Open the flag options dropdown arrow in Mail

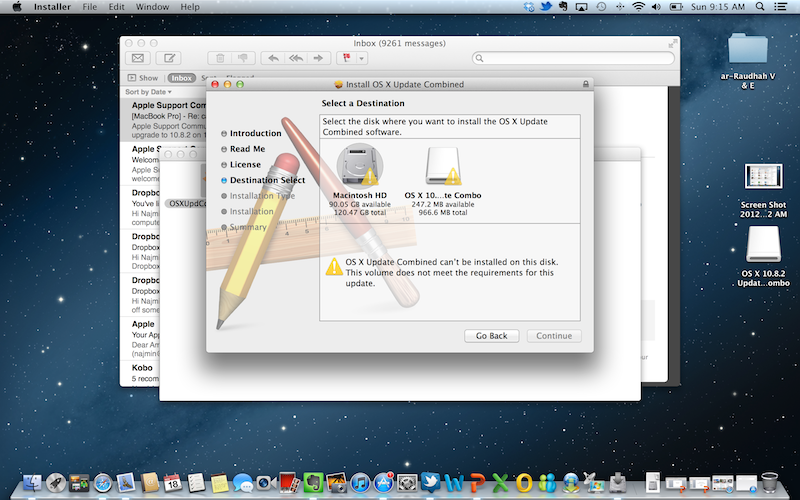[x=362, y=58]
